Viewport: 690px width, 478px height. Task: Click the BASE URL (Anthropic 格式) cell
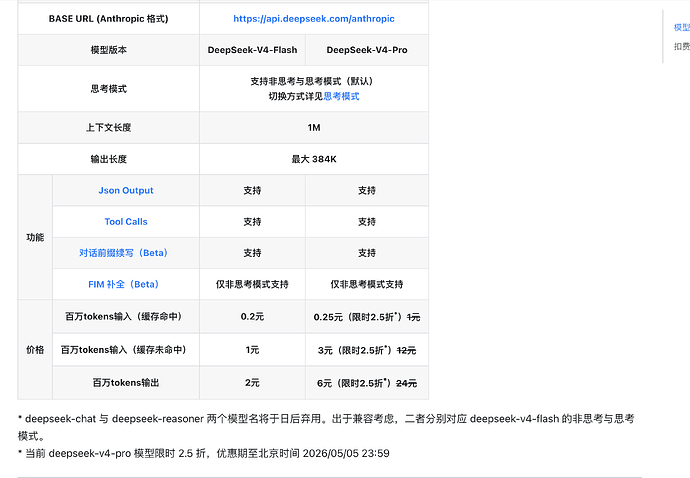(x=109, y=18)
